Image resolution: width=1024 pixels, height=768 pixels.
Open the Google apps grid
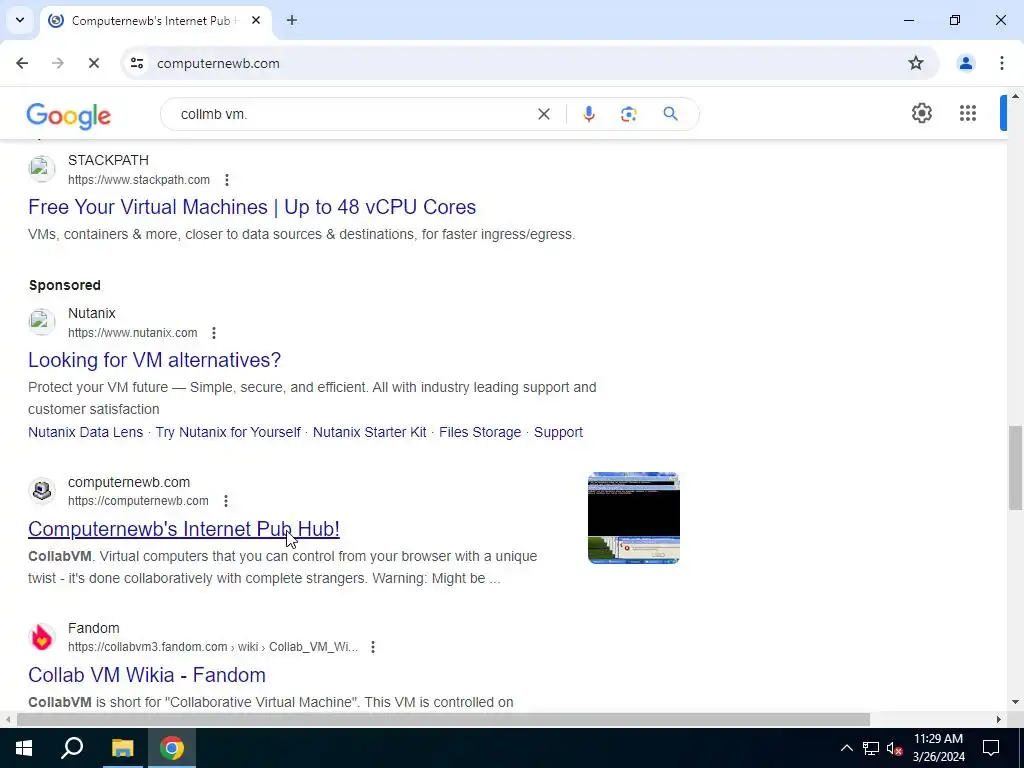[x=968, y=113]
